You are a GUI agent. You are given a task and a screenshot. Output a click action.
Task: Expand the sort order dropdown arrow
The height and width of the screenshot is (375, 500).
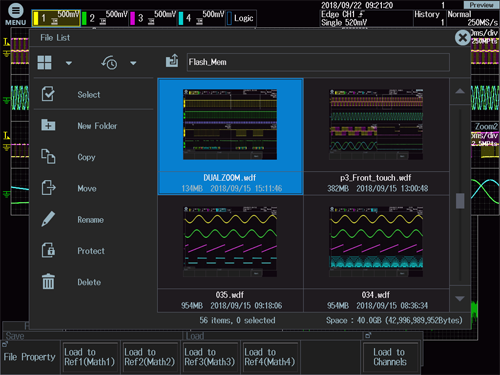pos(133,63)
